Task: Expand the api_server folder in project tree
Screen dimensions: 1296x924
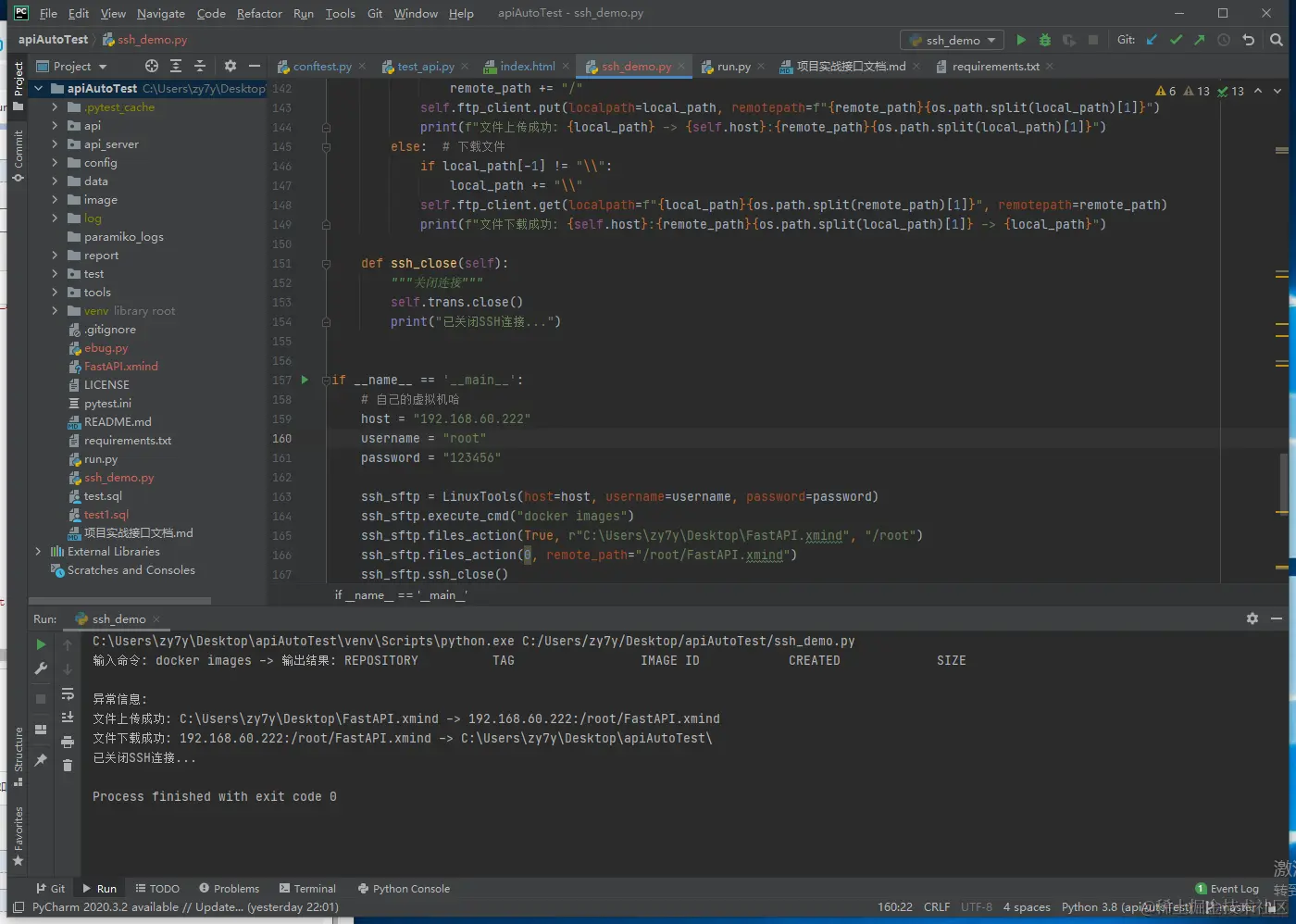Action: [x=55, y=144]
